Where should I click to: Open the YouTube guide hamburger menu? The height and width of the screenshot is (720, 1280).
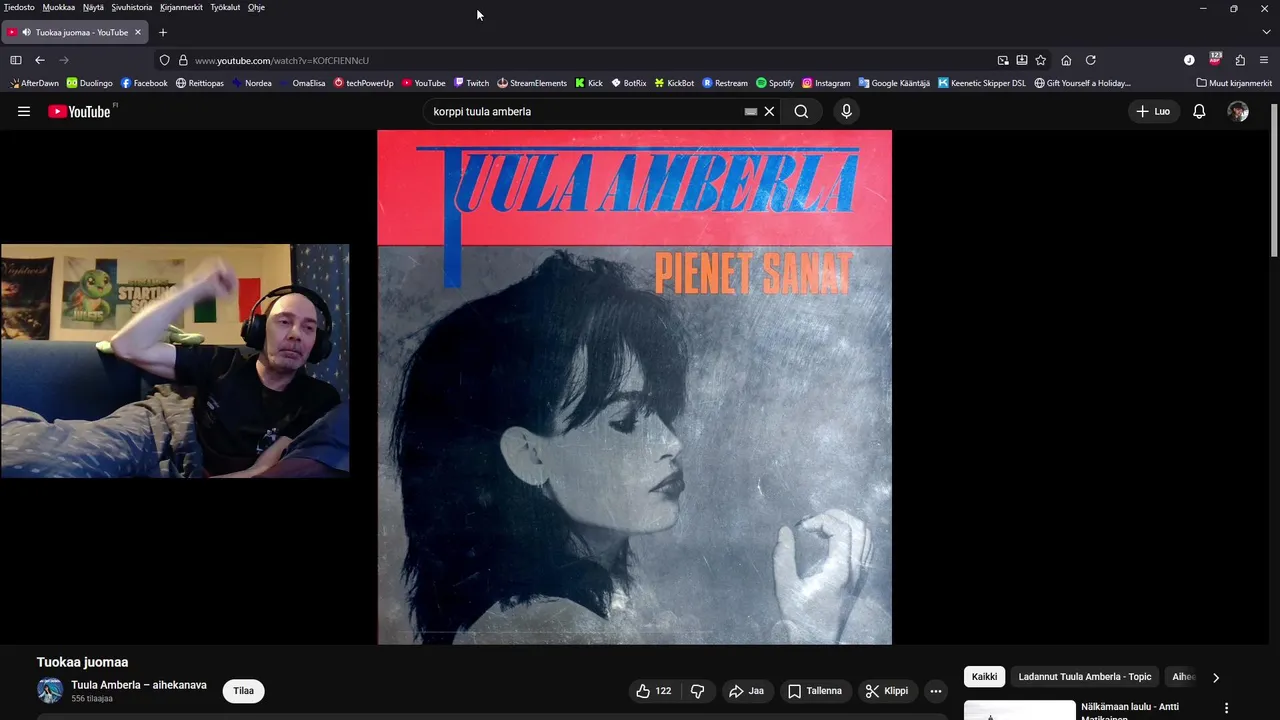(24, 112)
